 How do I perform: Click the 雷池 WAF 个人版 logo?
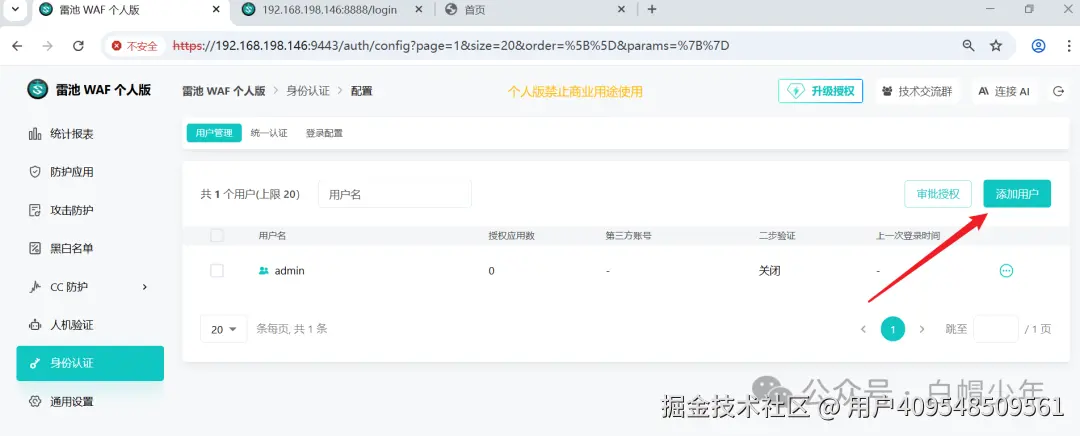89,90
